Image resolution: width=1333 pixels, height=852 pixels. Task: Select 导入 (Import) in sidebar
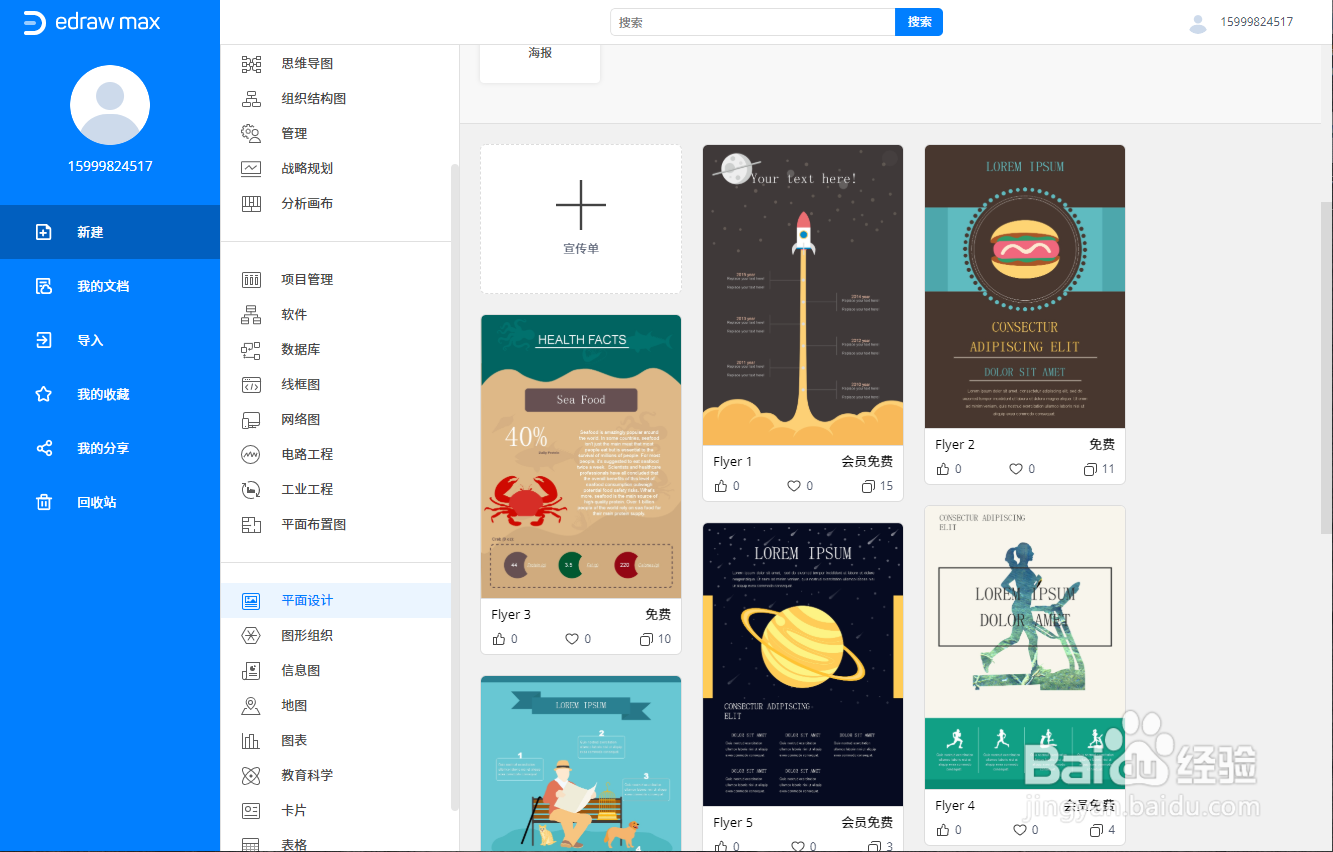pyautogui.click(x=110, y=340)
